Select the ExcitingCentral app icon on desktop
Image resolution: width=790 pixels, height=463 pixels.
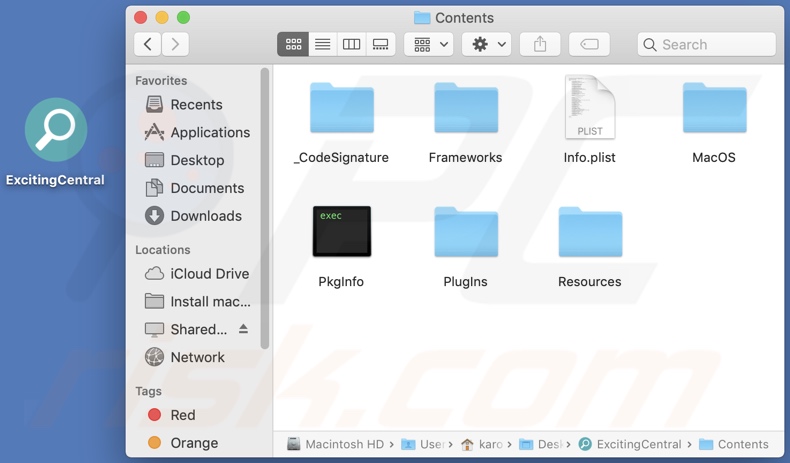(x=55, y=130)
